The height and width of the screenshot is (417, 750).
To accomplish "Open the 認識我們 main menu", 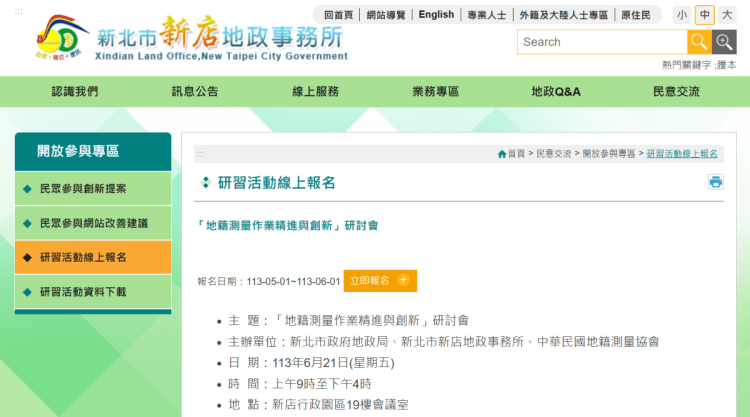I will click(75, 92).
